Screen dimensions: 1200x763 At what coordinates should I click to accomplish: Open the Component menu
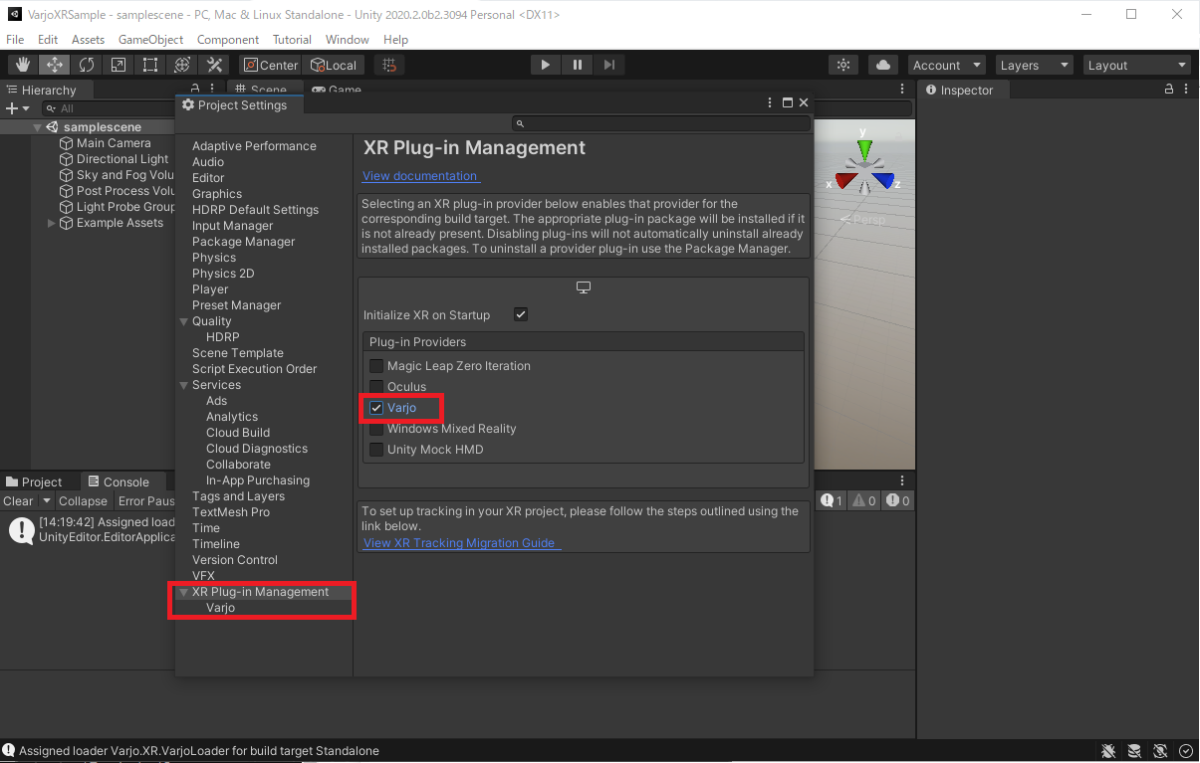click(x=228, y=39)
